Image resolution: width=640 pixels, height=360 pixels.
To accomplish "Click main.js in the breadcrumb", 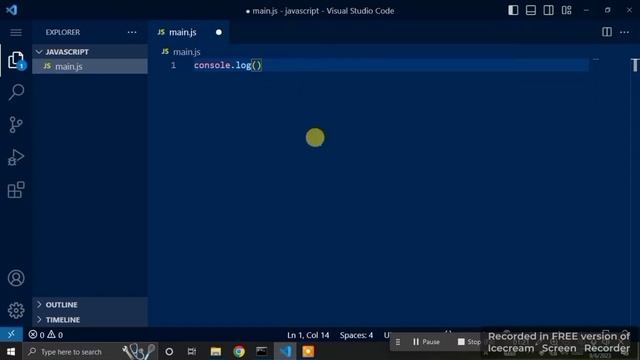I will click(187, 52).
